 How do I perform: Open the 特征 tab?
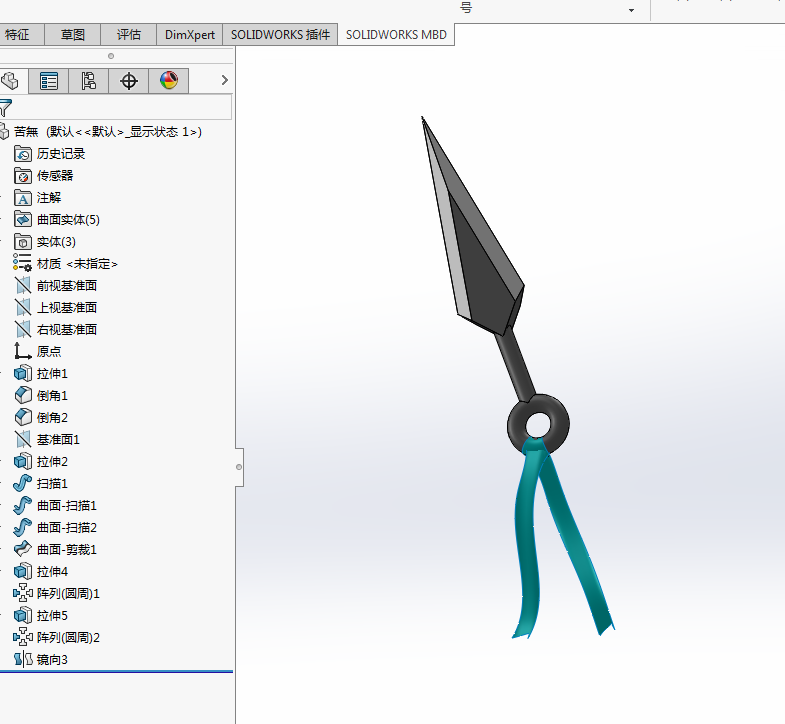[21, 35]
